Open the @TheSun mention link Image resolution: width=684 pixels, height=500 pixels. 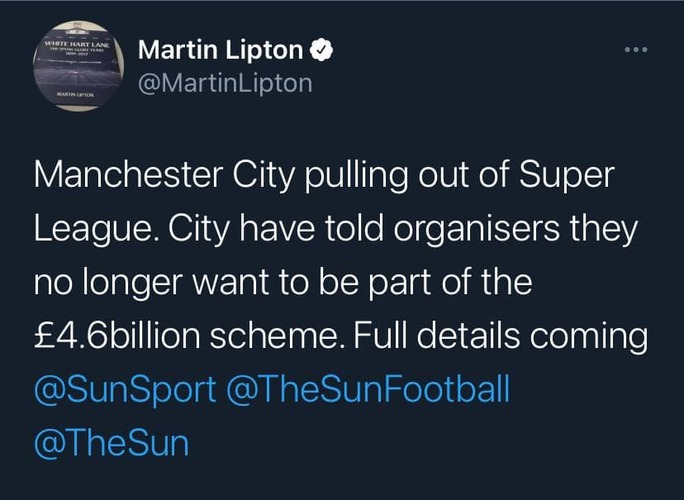point(111,441)
